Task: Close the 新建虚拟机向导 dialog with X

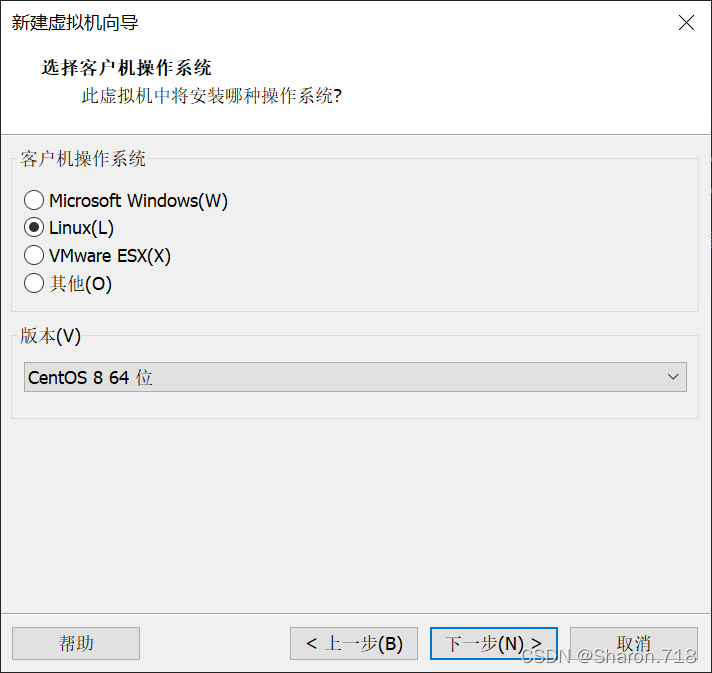Action: (x=686, y=22)
